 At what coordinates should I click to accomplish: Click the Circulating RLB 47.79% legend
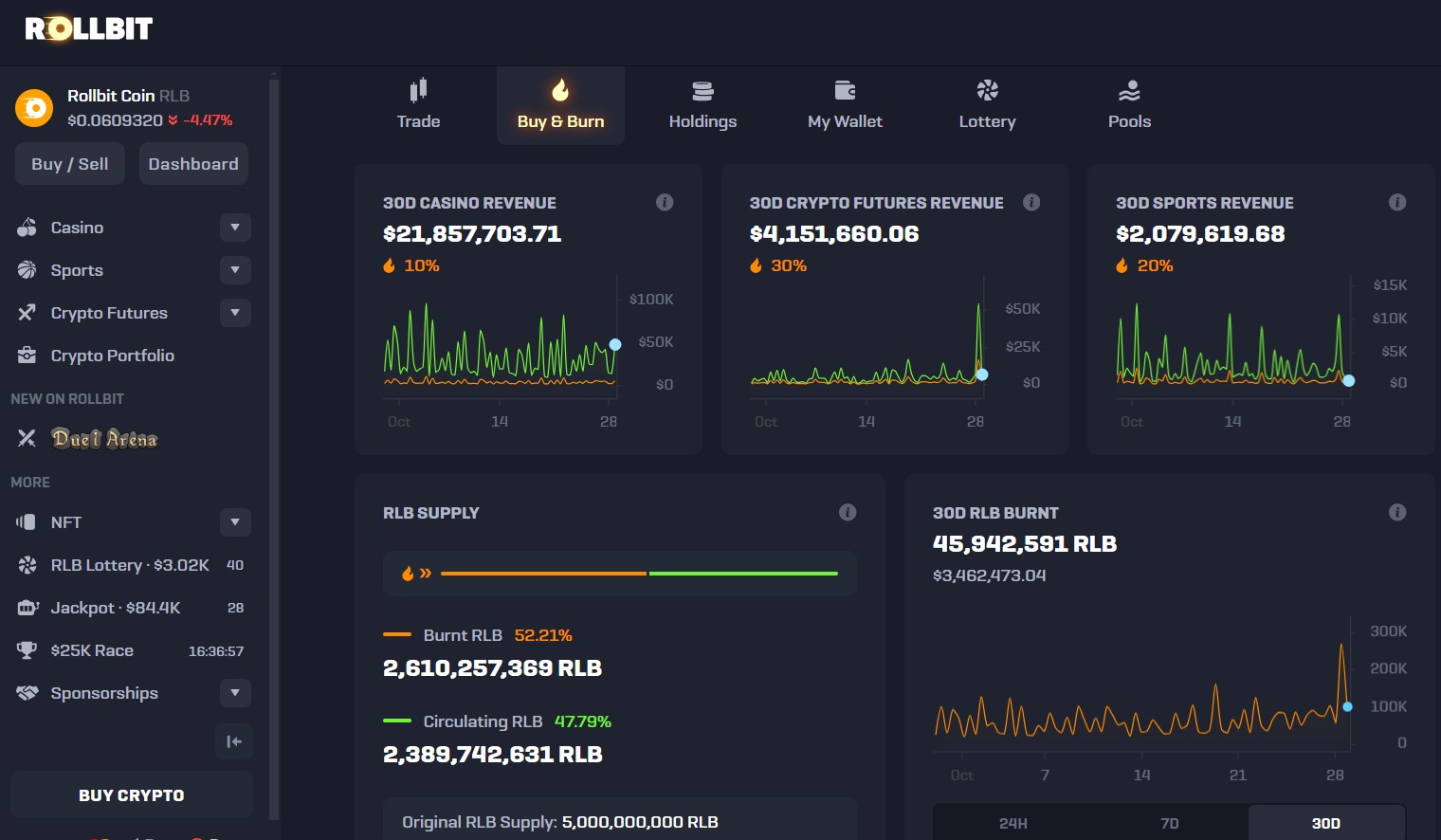point(497,721)
